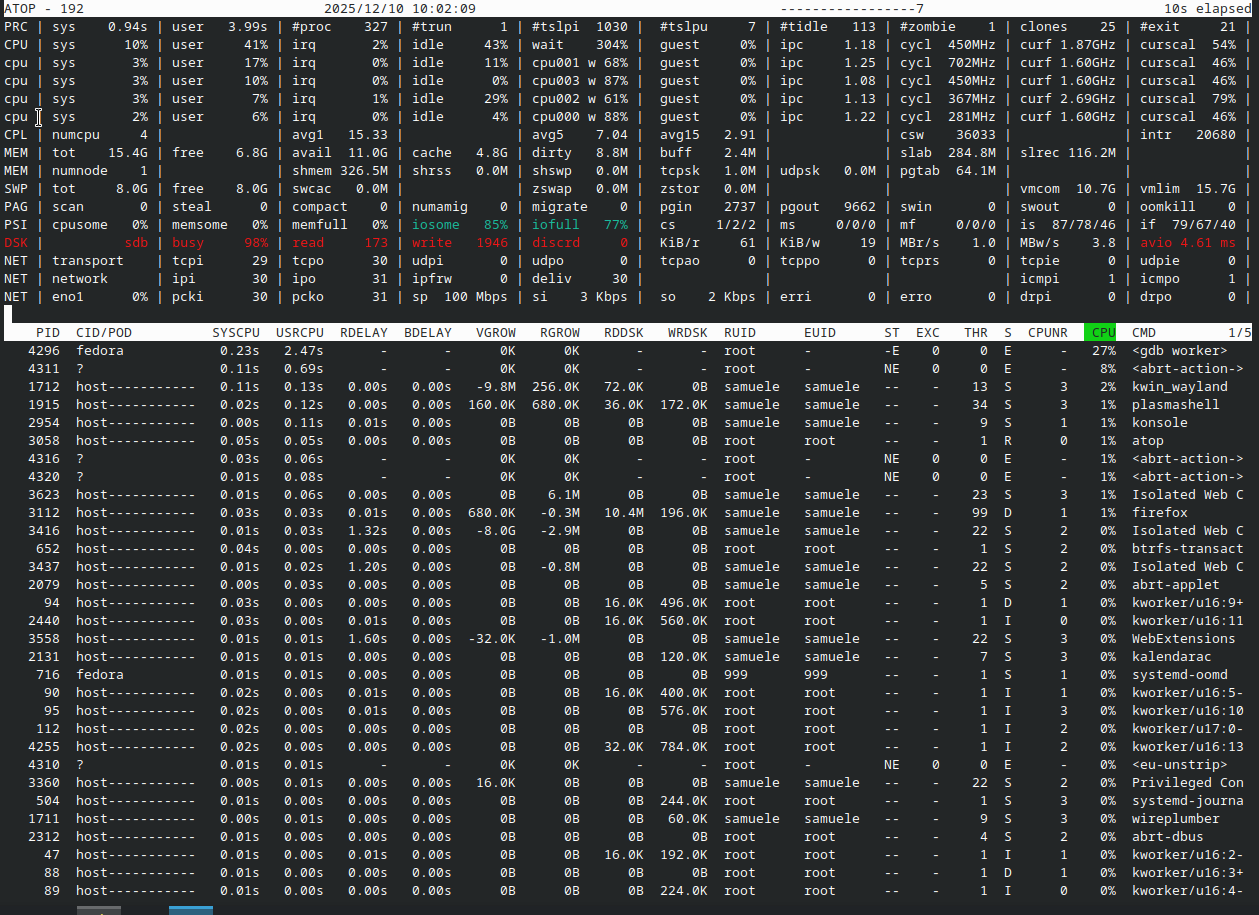Click the PID column header
The height and width of the screenshot is (915, 1259).
[x=48, y=332]
